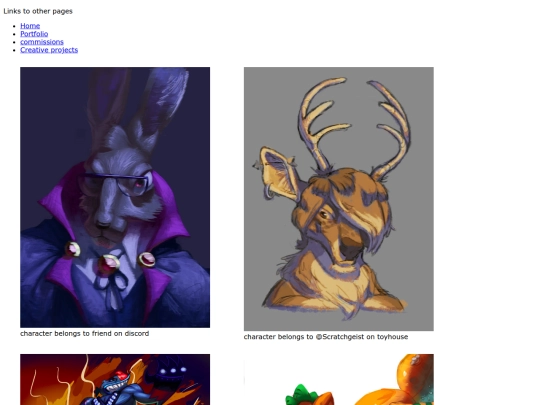Open the blue shark monster artwork
The width and height of the screenshot is (540, 405).
tap(115, 380)
